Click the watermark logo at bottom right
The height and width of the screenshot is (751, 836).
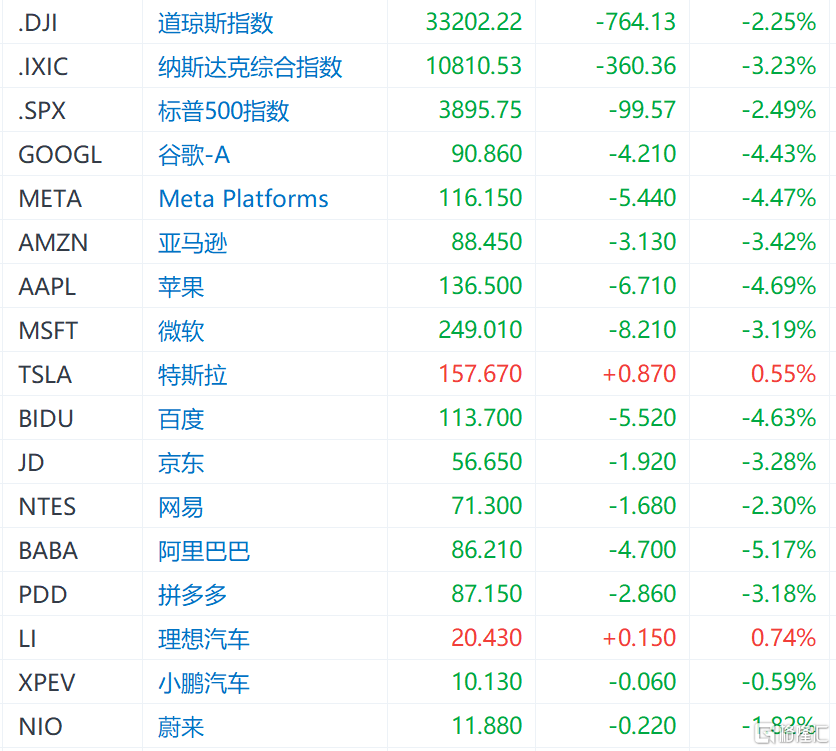coord(792,734)
